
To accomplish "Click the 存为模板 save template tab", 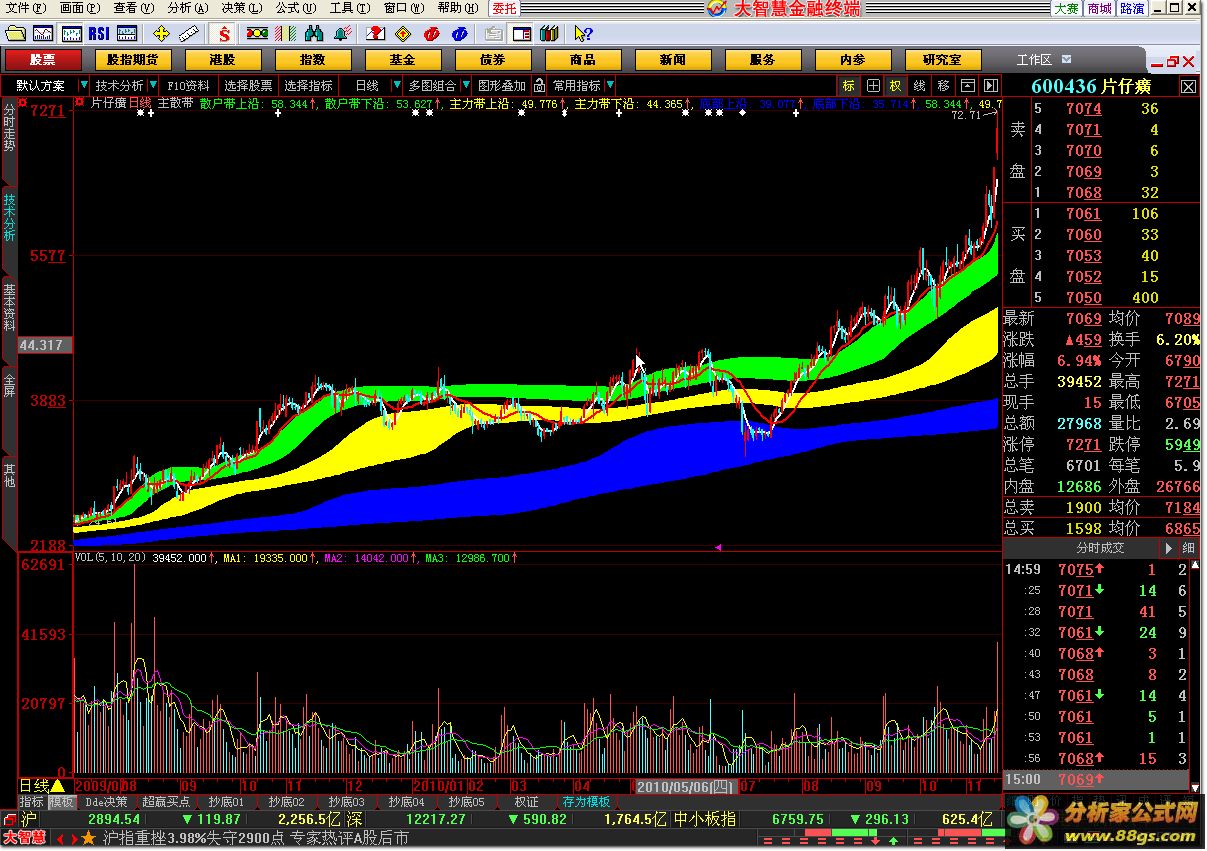I will coord(586,802).
